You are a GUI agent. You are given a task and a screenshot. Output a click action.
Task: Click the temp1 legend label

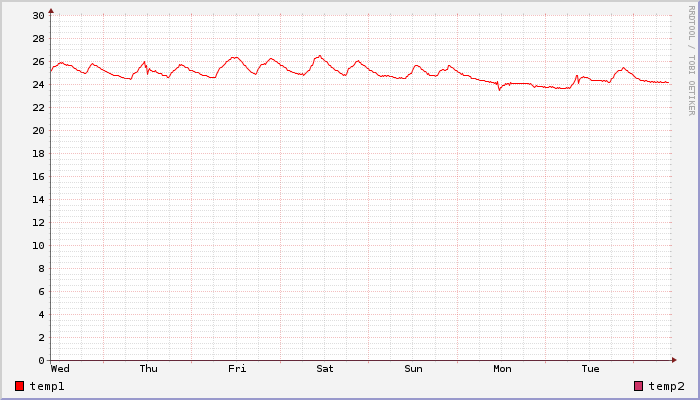(47, 386)
